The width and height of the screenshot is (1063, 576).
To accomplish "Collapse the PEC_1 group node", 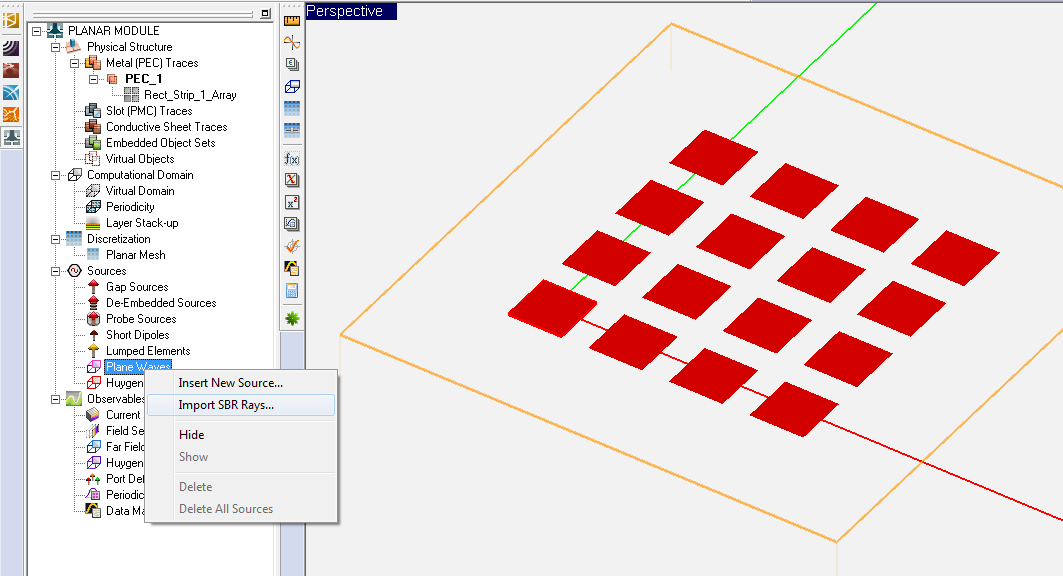I will (94, 79).
